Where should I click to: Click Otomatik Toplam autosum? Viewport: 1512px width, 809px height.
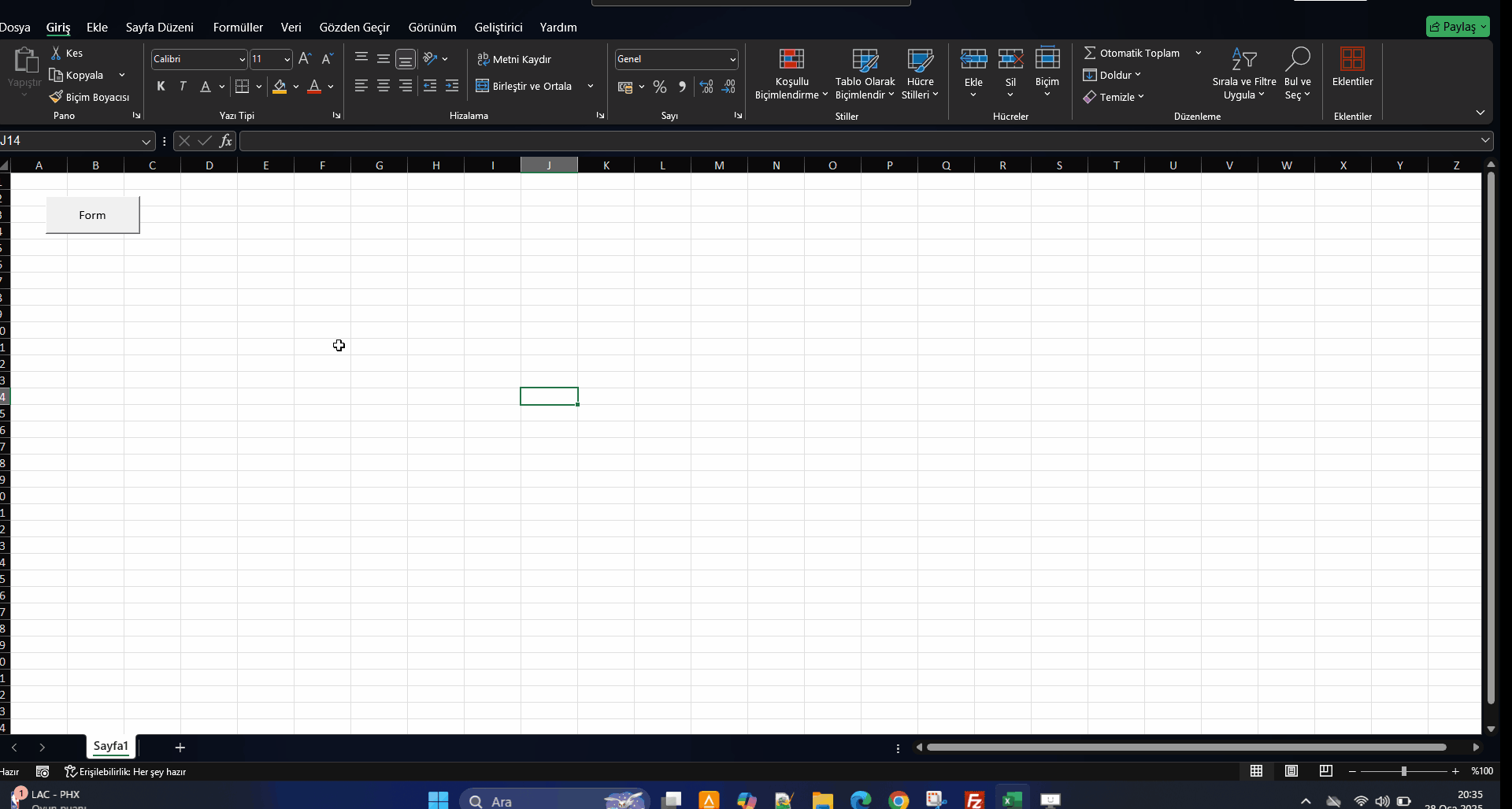click(1132, 53)
